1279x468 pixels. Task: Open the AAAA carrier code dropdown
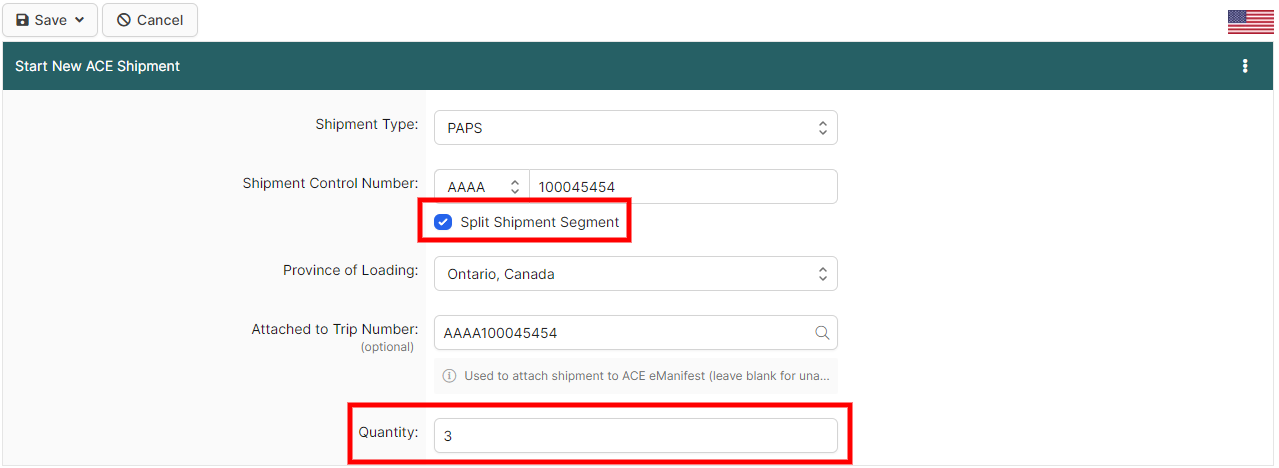pos(470,187)
